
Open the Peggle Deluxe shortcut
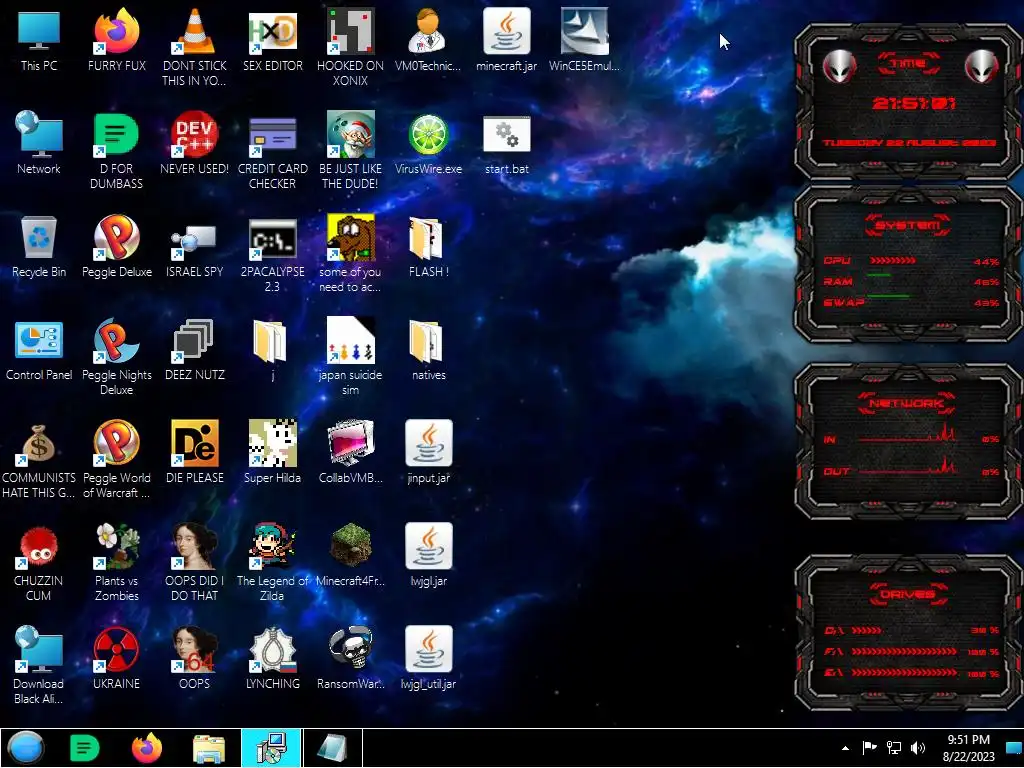(x=116, y=246)
